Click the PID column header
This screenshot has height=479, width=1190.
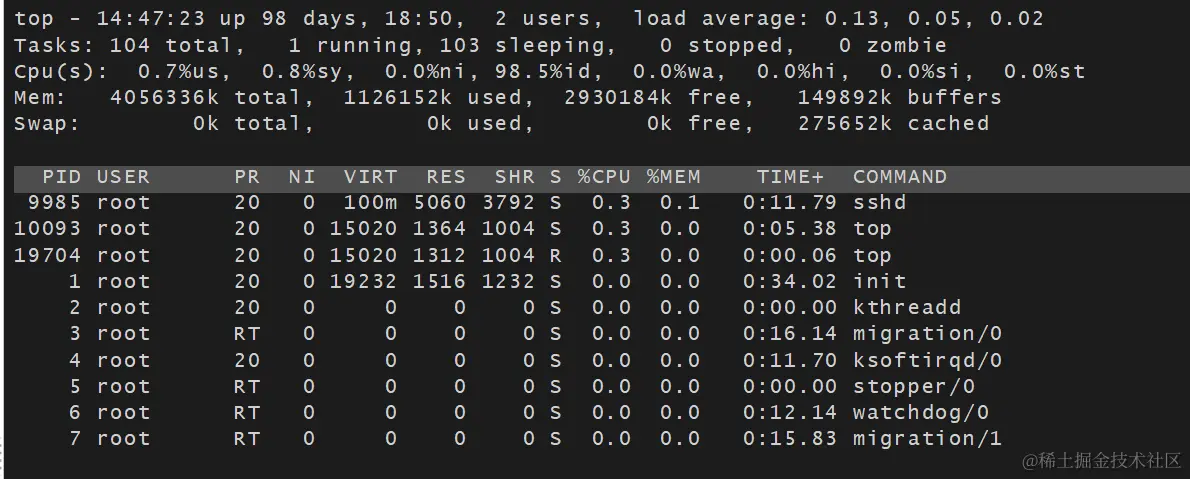(61, 178)
